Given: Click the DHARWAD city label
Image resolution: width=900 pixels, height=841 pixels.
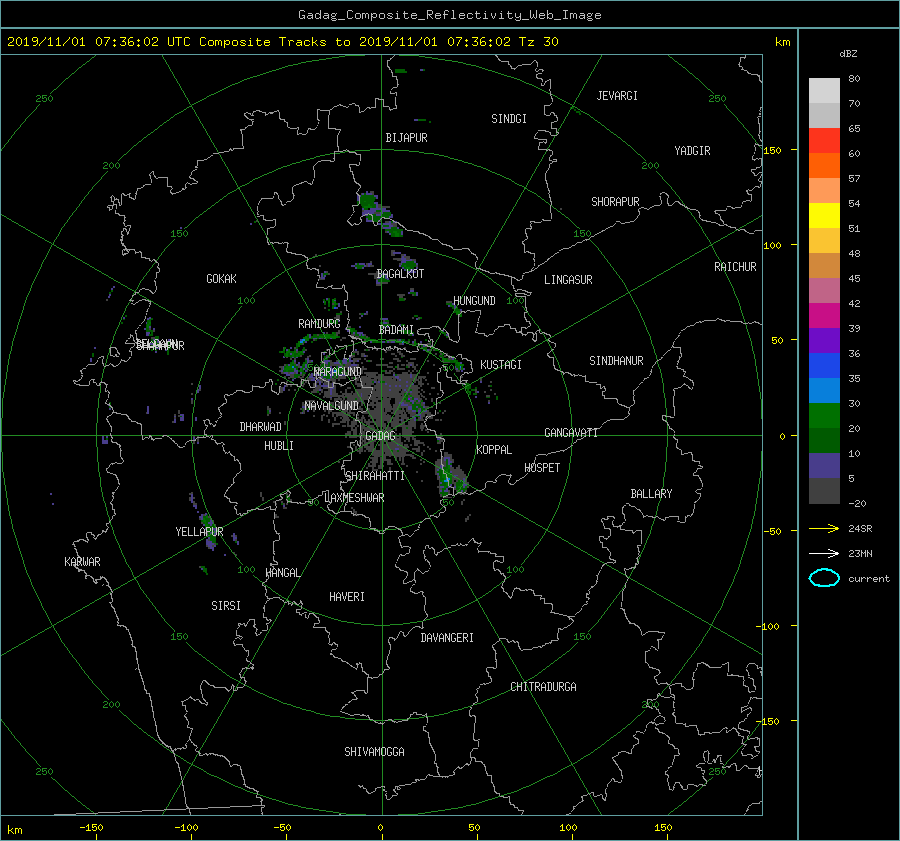Looking at the screenshot, I should pyautogui.click(x=261, y=427).
